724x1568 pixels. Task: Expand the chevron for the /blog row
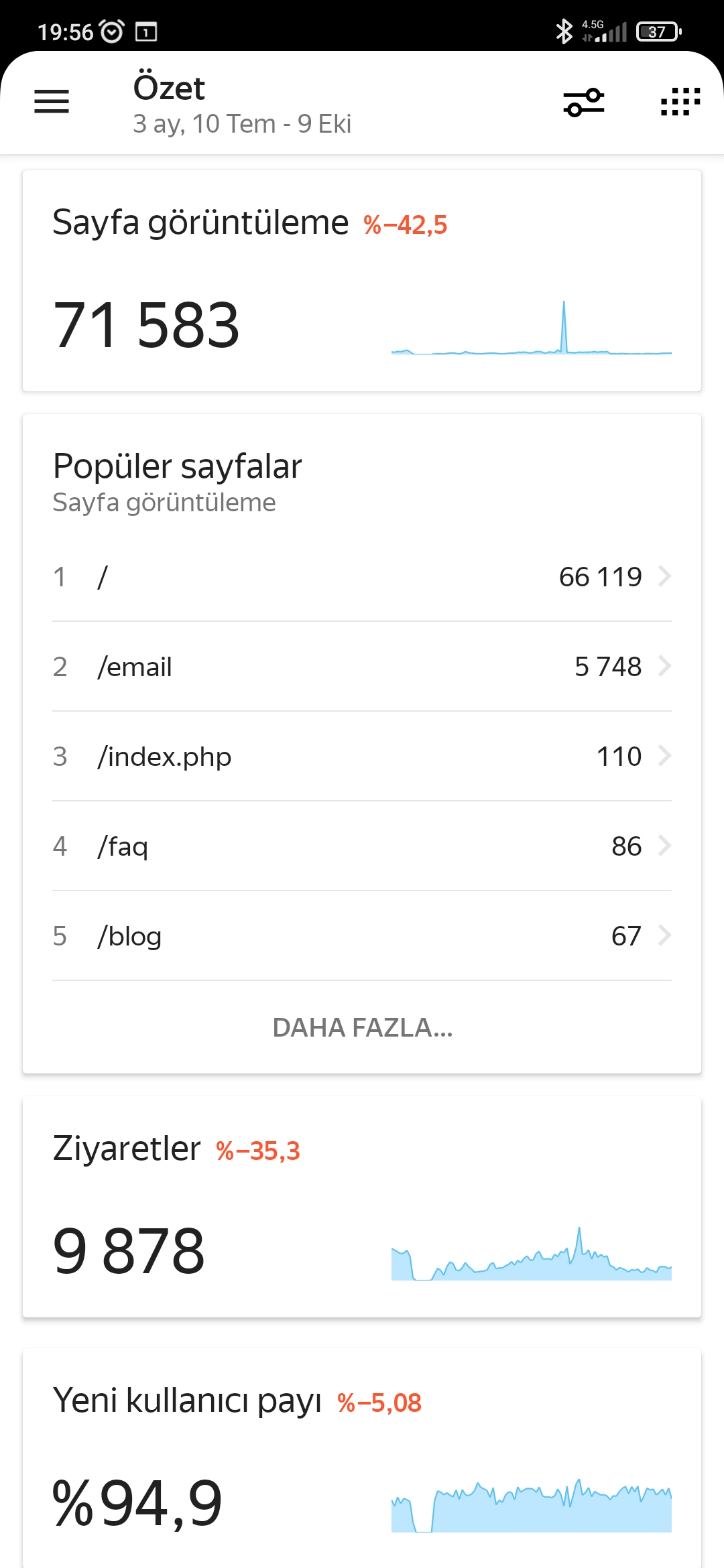[664, 935]
